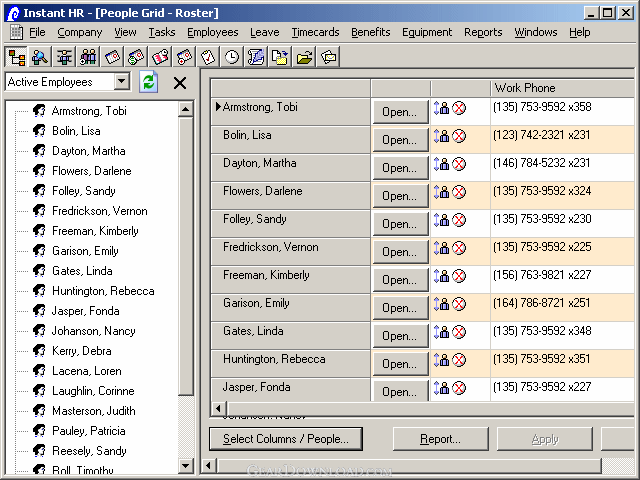Click the Work Phone column header

562,88
